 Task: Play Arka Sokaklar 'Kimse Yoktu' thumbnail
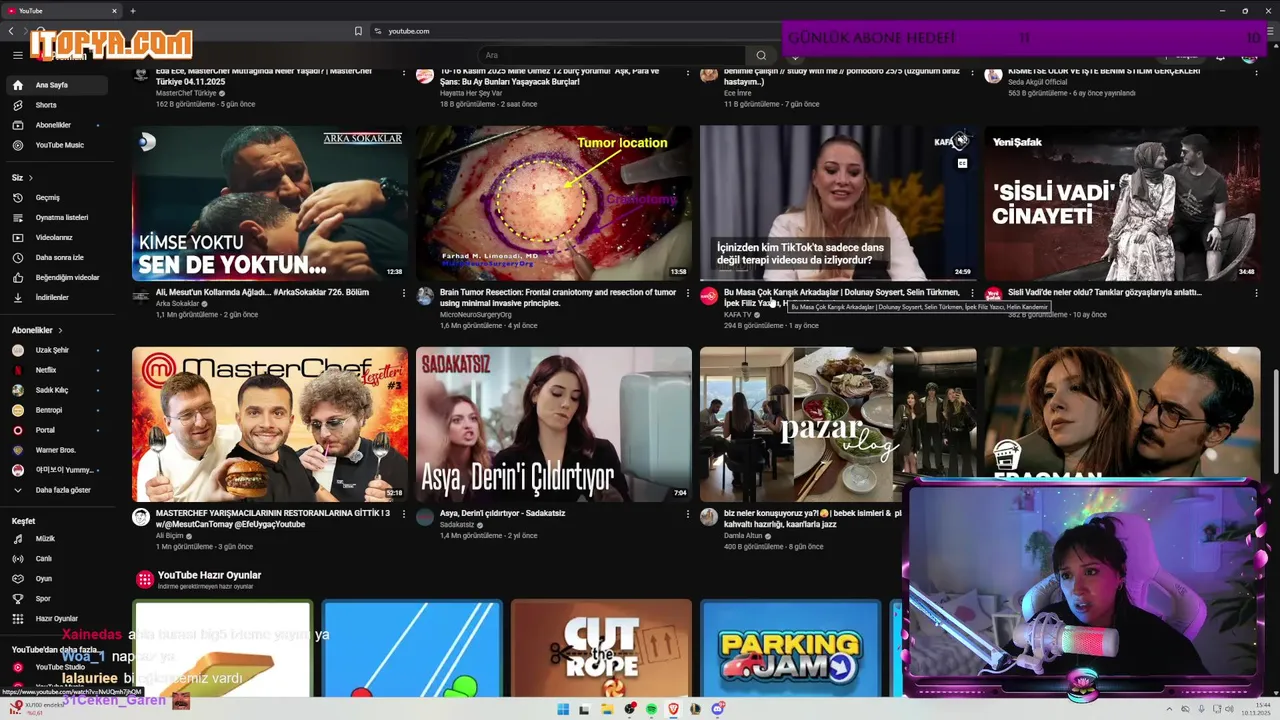point(270,203)
